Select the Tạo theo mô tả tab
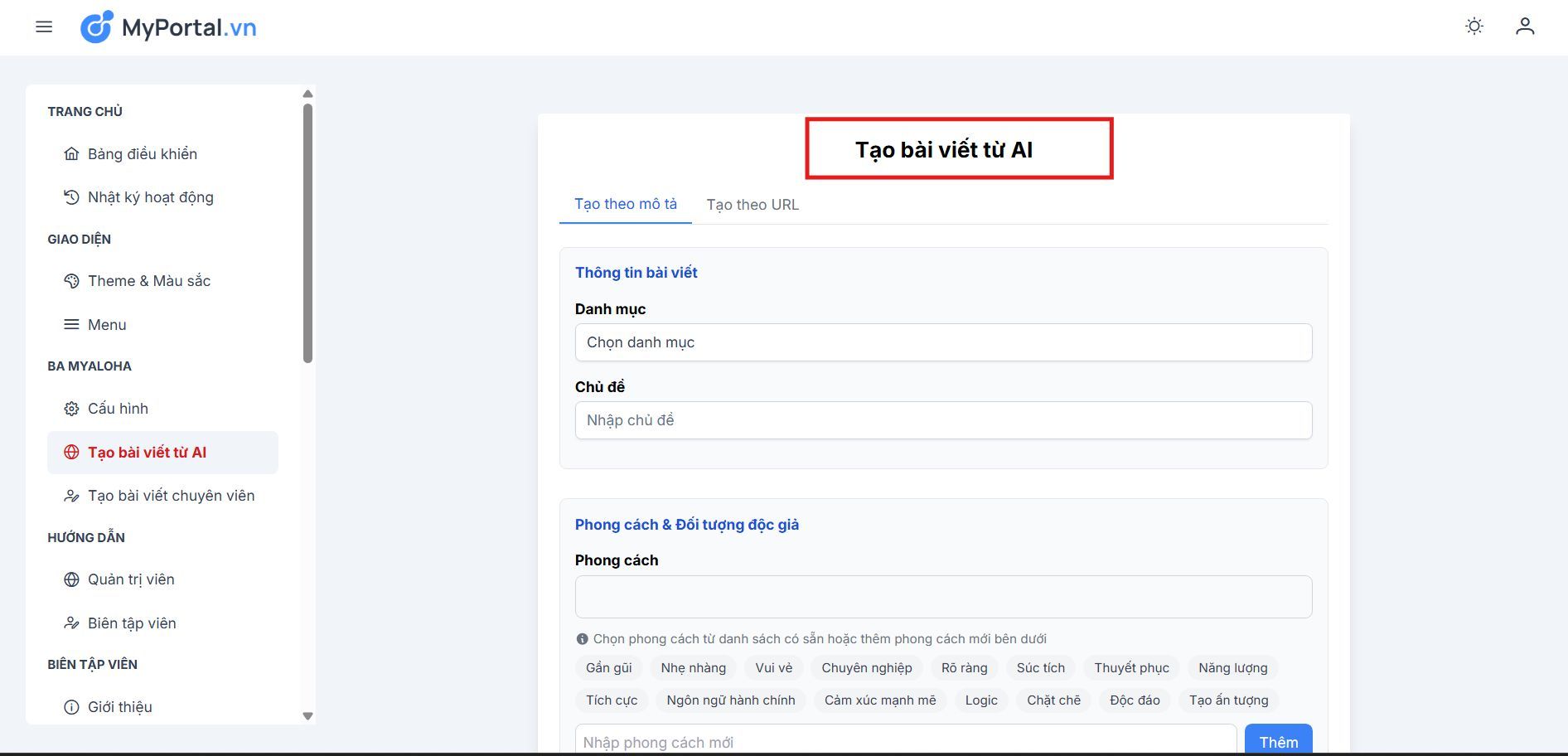This screenshot has width=1568, height=756. click(625, 204)
